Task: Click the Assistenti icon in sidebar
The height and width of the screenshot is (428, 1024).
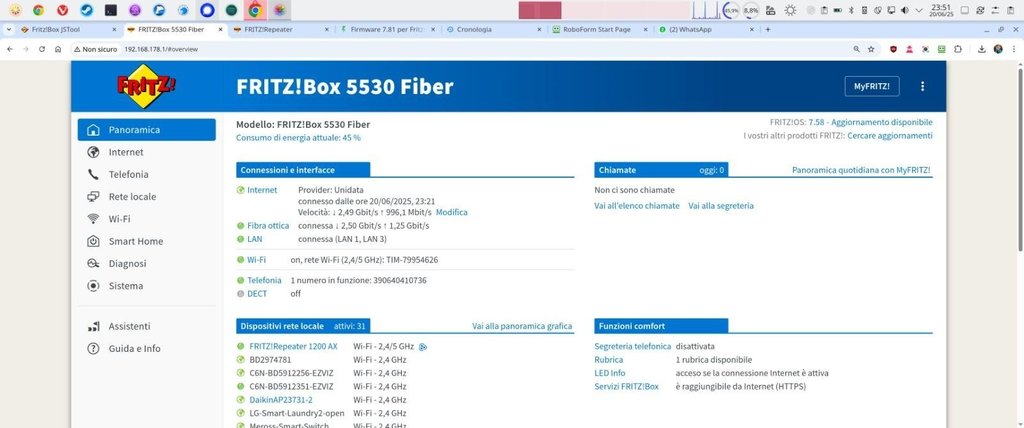Action: tap(93, 326)
